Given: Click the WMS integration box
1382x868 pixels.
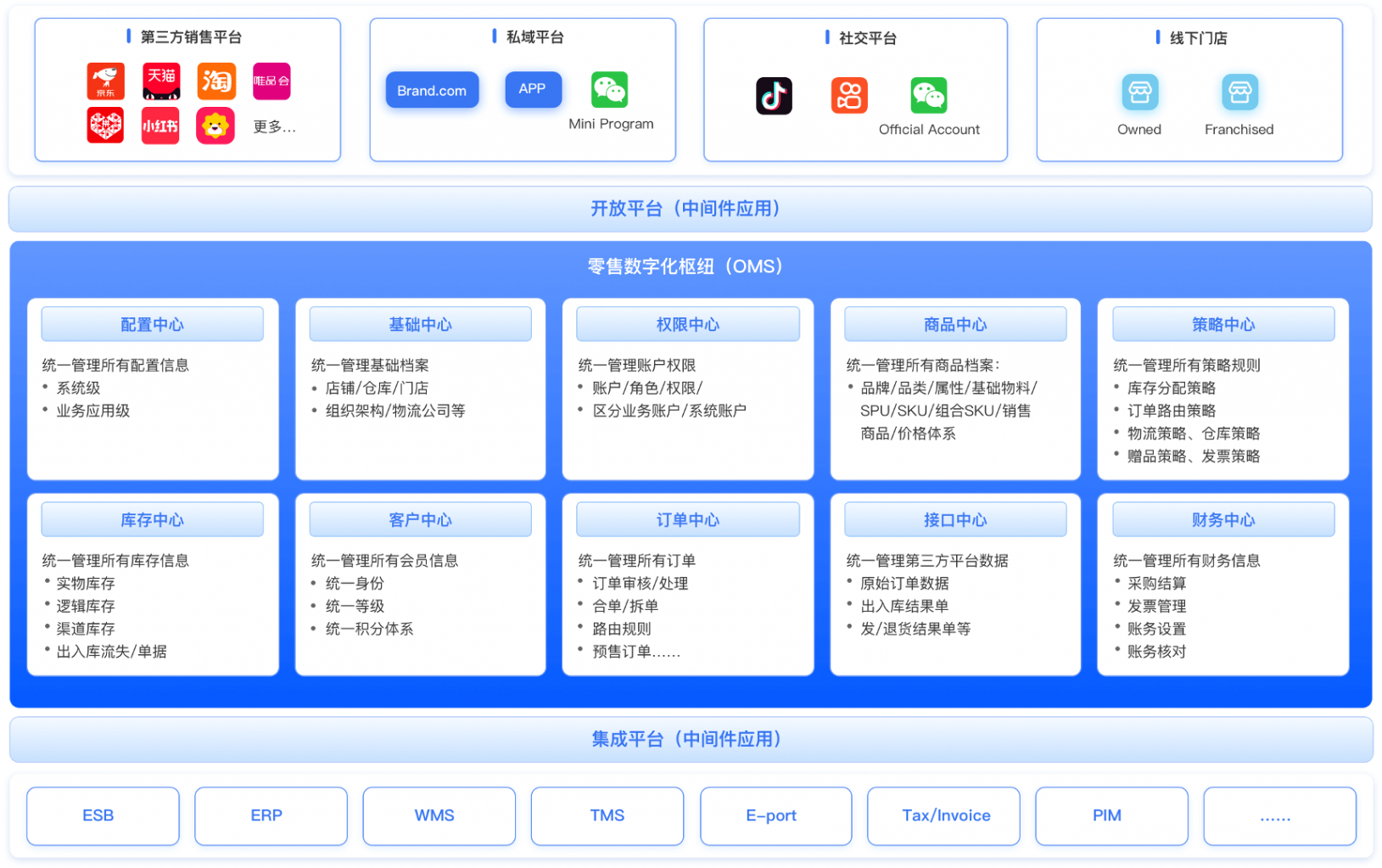Looking at the screenshot, I should click(x=439, y=815).
